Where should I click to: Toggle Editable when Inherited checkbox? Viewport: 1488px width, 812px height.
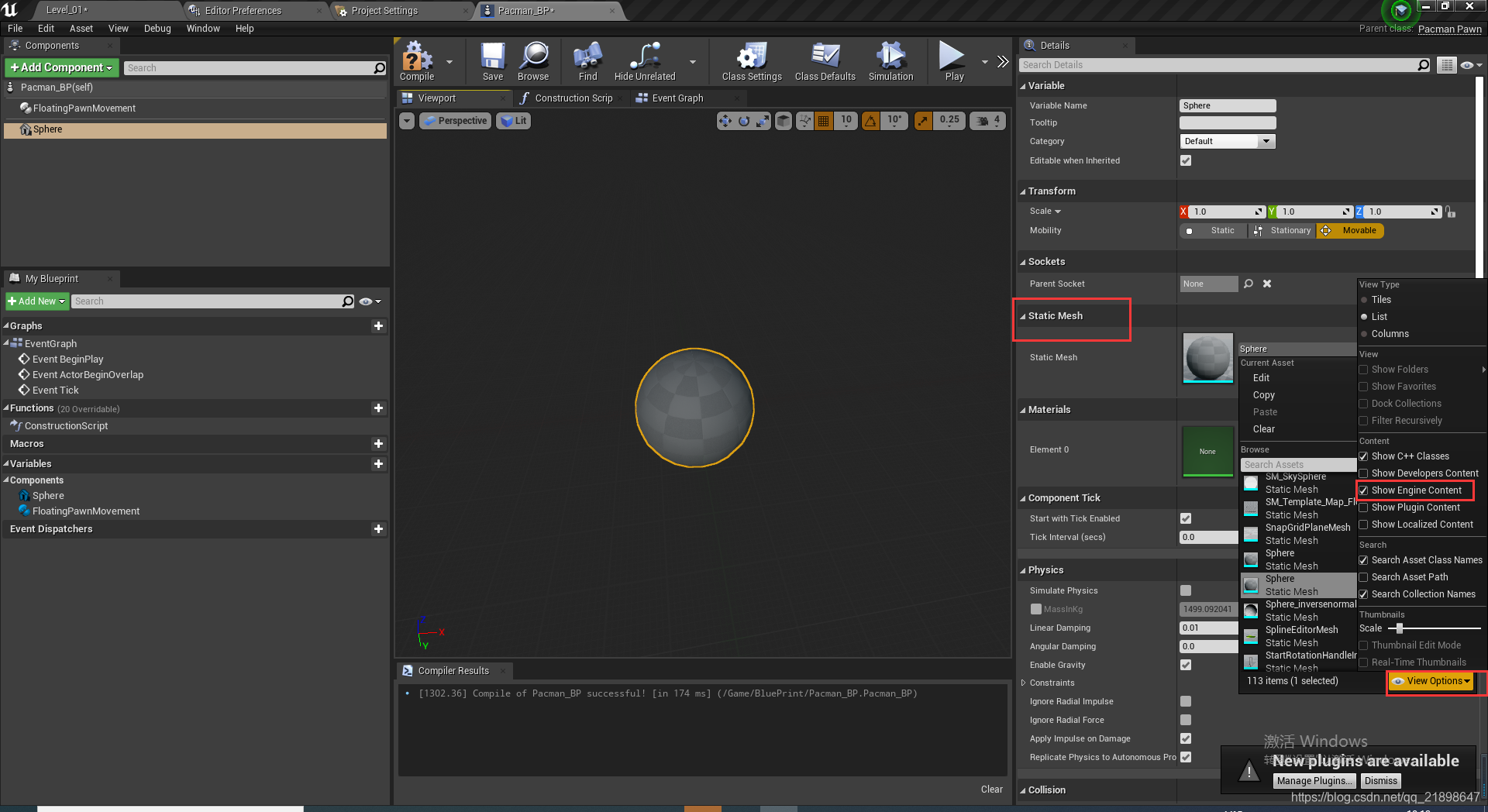1186,160
